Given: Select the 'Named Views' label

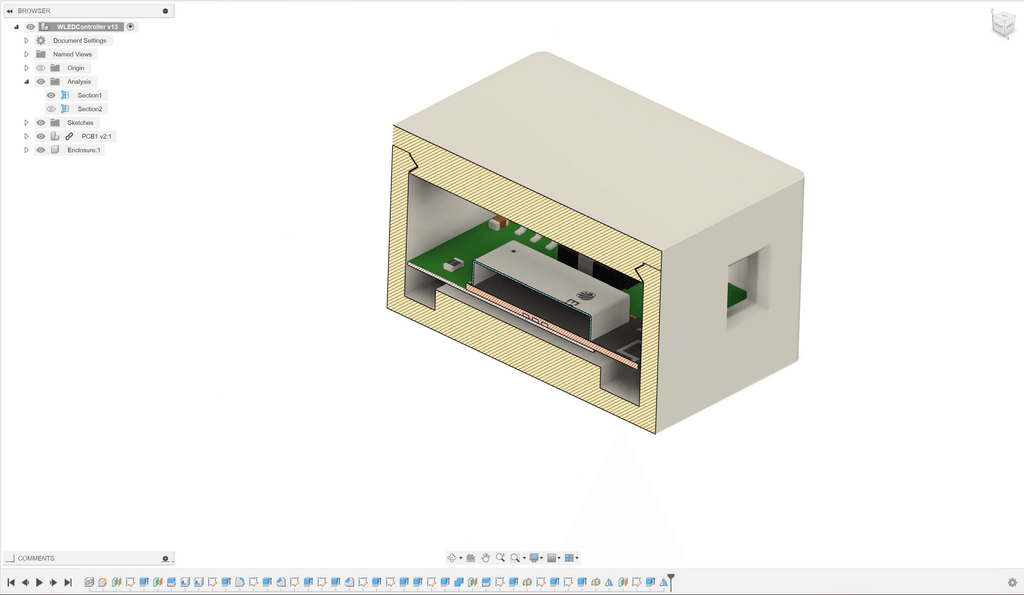Looking at the screenshot, I should tap(72, 54).
